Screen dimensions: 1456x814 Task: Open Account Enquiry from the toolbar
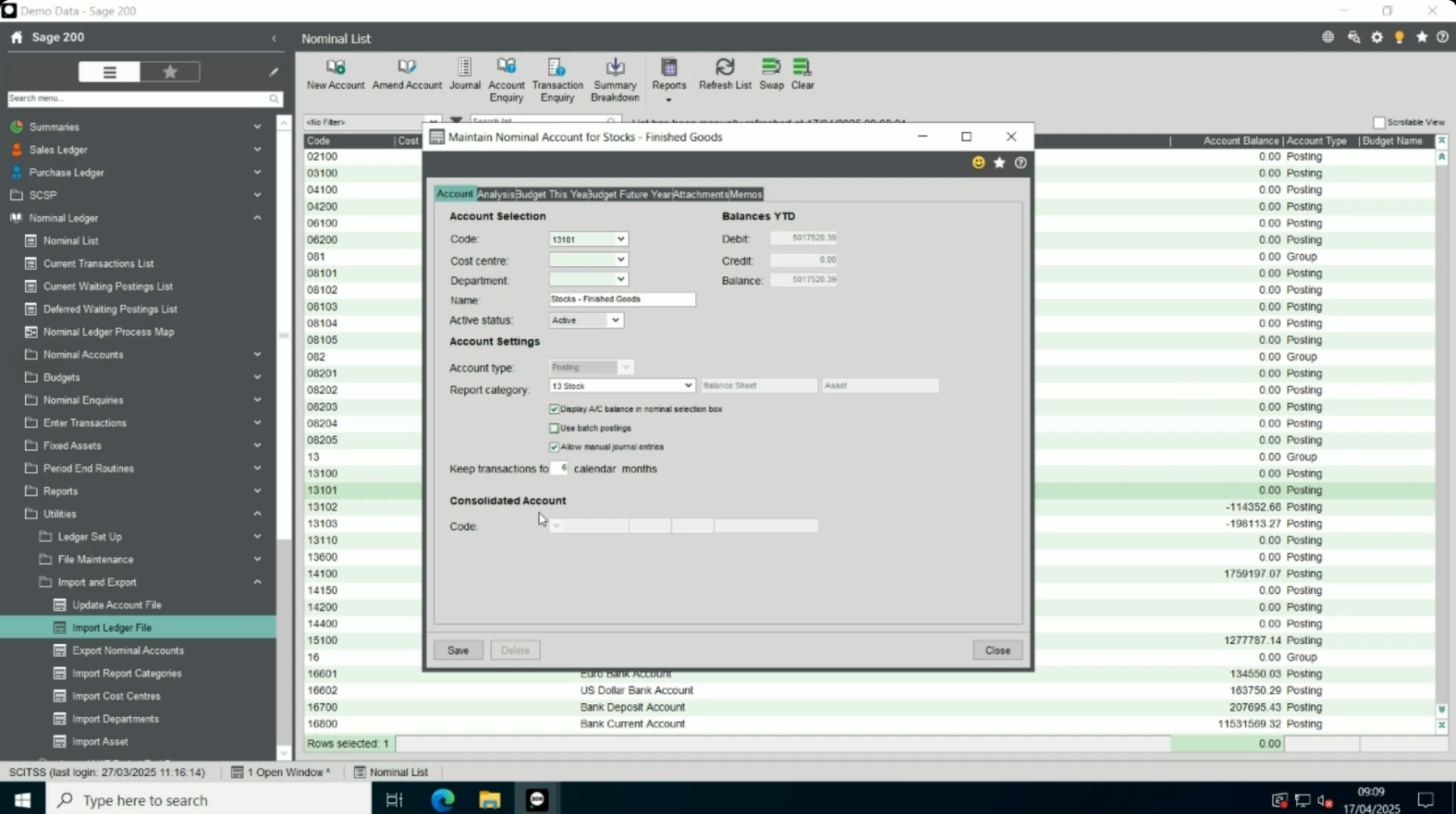point(506,80)
